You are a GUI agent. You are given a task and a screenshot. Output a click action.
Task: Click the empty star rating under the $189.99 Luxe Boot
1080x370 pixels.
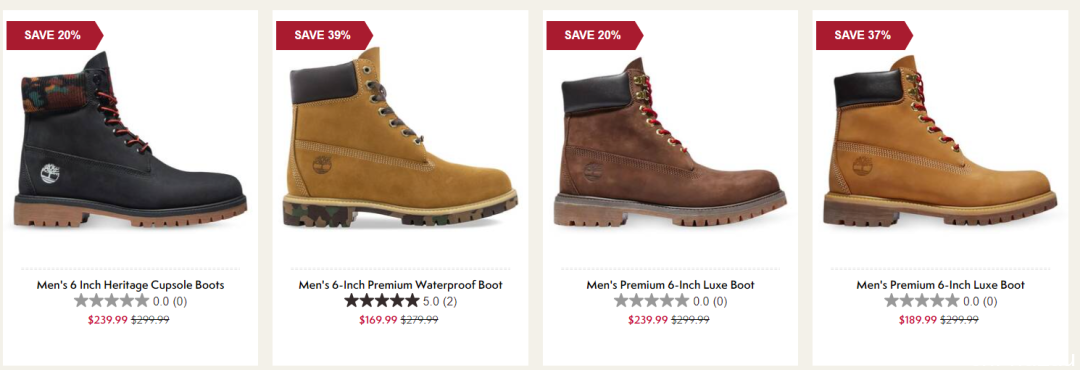point(922,301)
